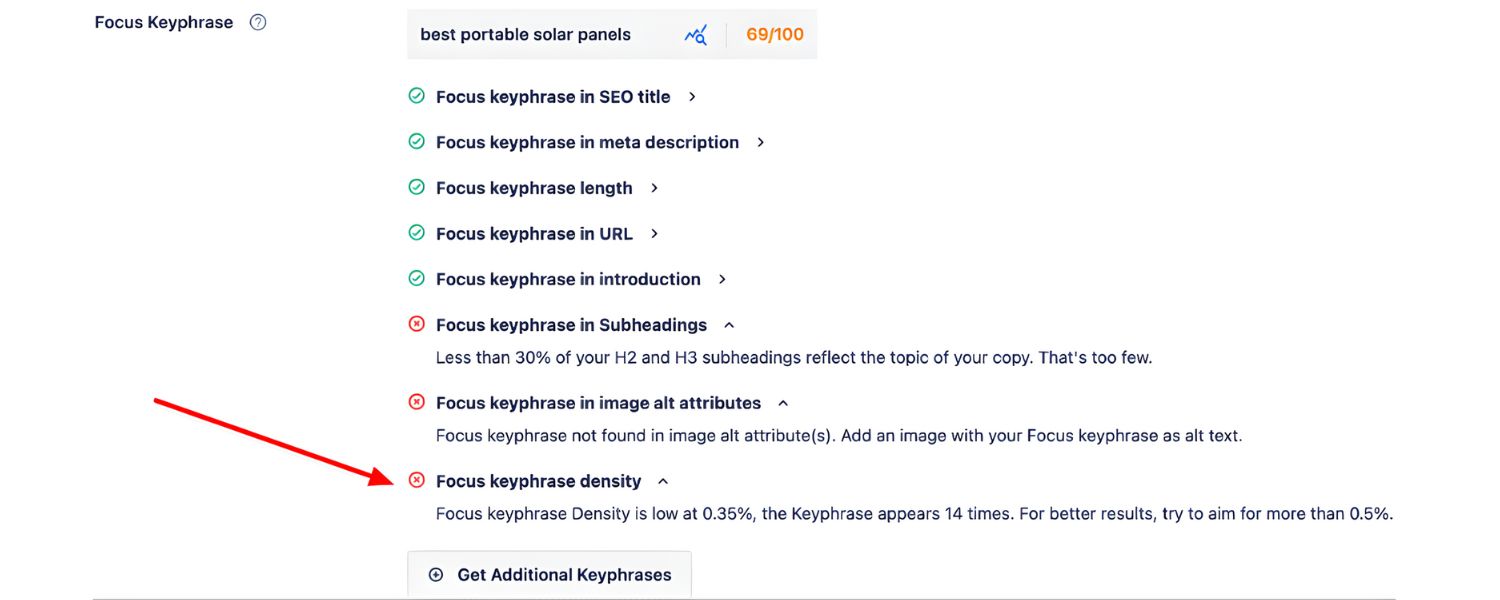Click the green check beside keyphrase in introduction
Image resolution: width=1500 pixels, height=600 pixels.
click(417, 279)
